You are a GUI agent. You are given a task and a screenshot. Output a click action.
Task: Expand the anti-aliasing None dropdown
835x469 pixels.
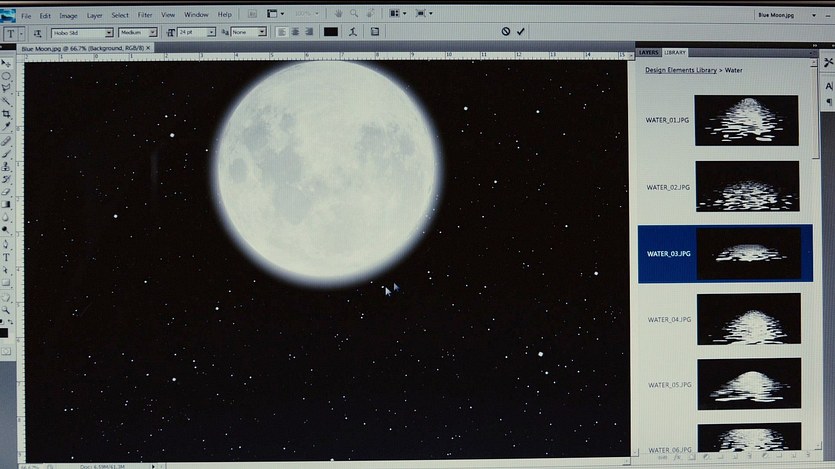(x=248, y=32)
